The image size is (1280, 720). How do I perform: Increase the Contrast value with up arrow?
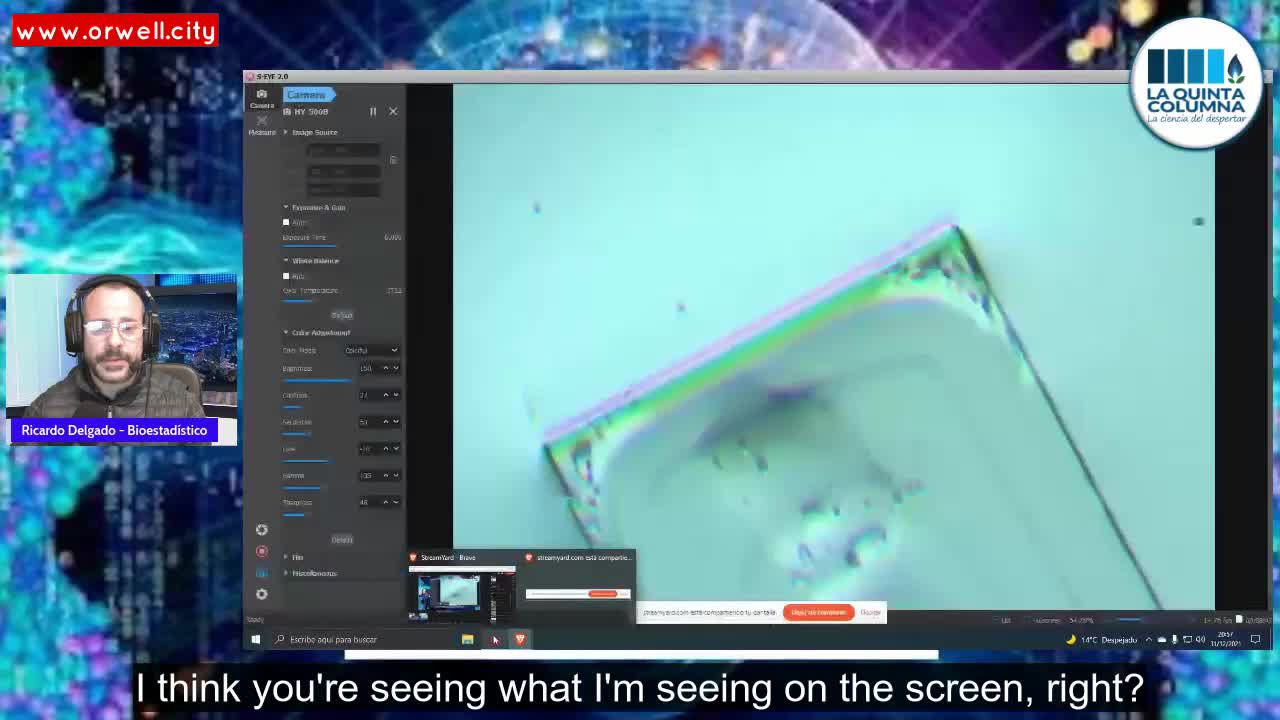386,394
